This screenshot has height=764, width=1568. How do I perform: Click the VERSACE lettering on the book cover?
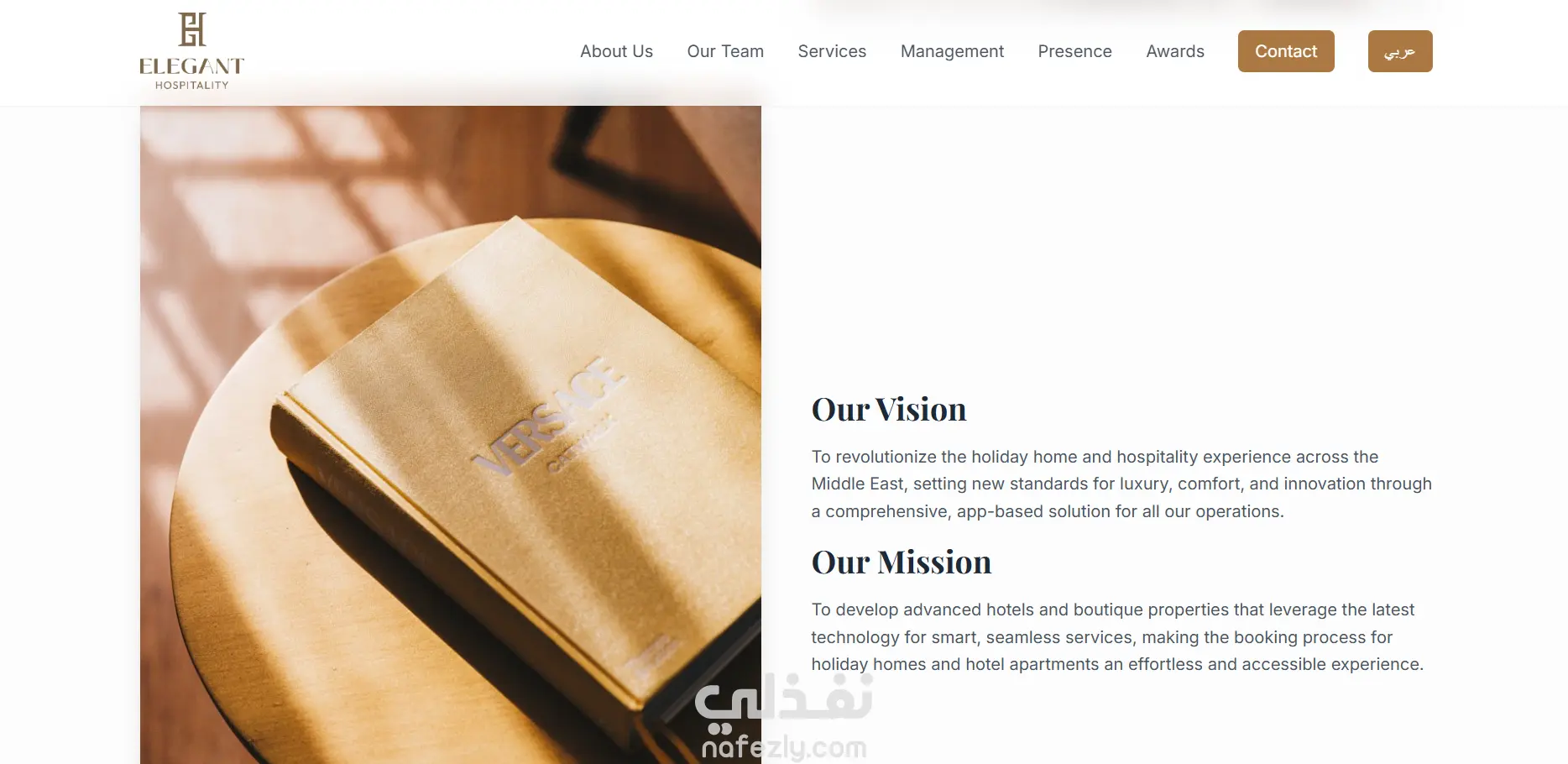pyautogui.click(x=550, y=415)
